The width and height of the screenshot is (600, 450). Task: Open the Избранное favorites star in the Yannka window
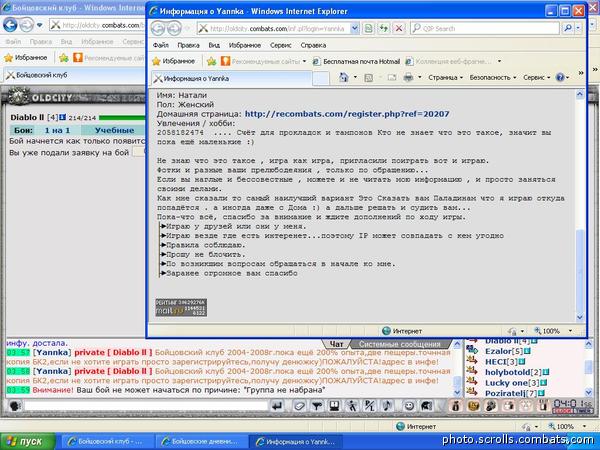point(174,61)
